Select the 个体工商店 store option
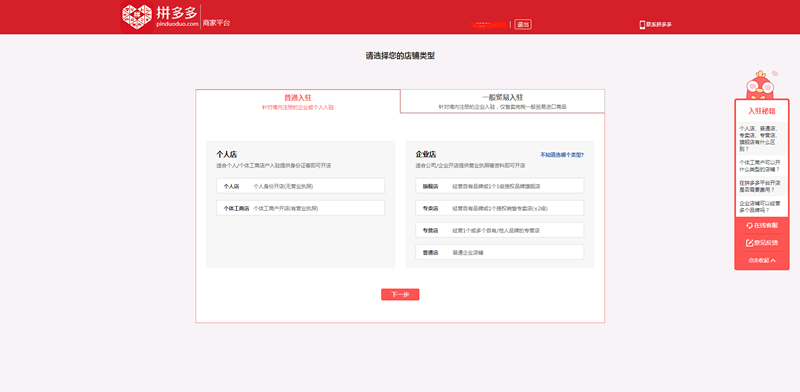The width and height of the screenshot is (800, 392). [x=301, y=208]
